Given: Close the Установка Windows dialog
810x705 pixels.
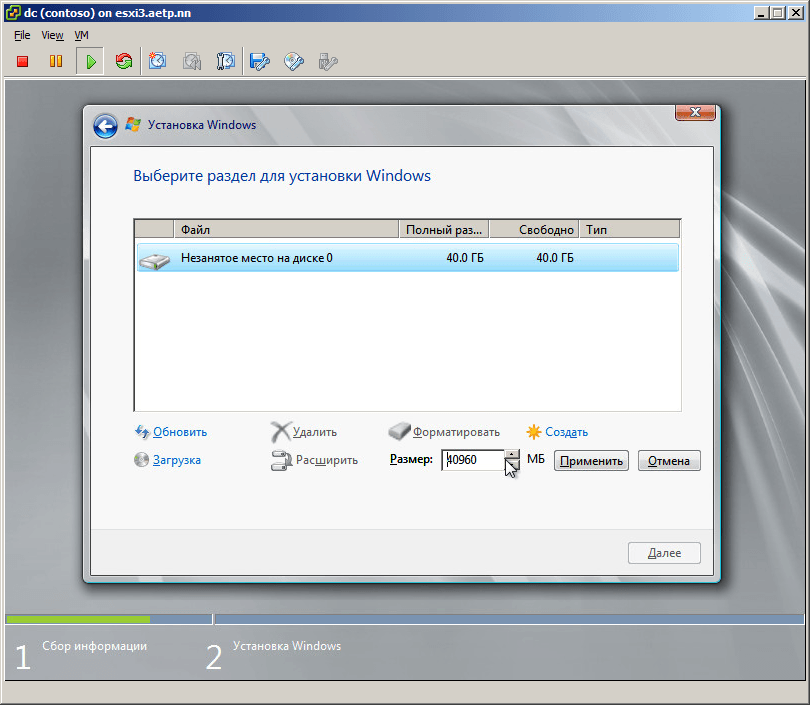Looking at the screenshot, I should (695, 113).
